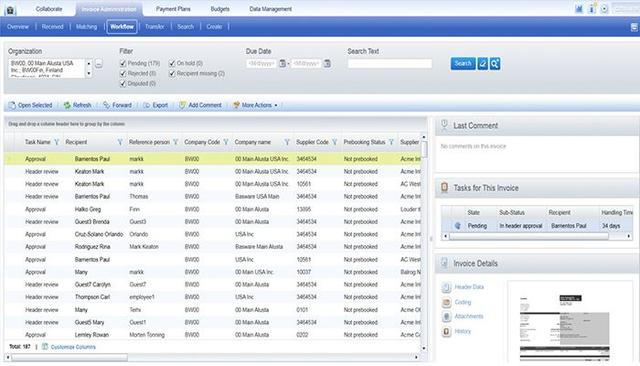The width and height of the screenshot is (640, 366).
Task: Click the Due Date start input field
Action: tap(262, 64)
